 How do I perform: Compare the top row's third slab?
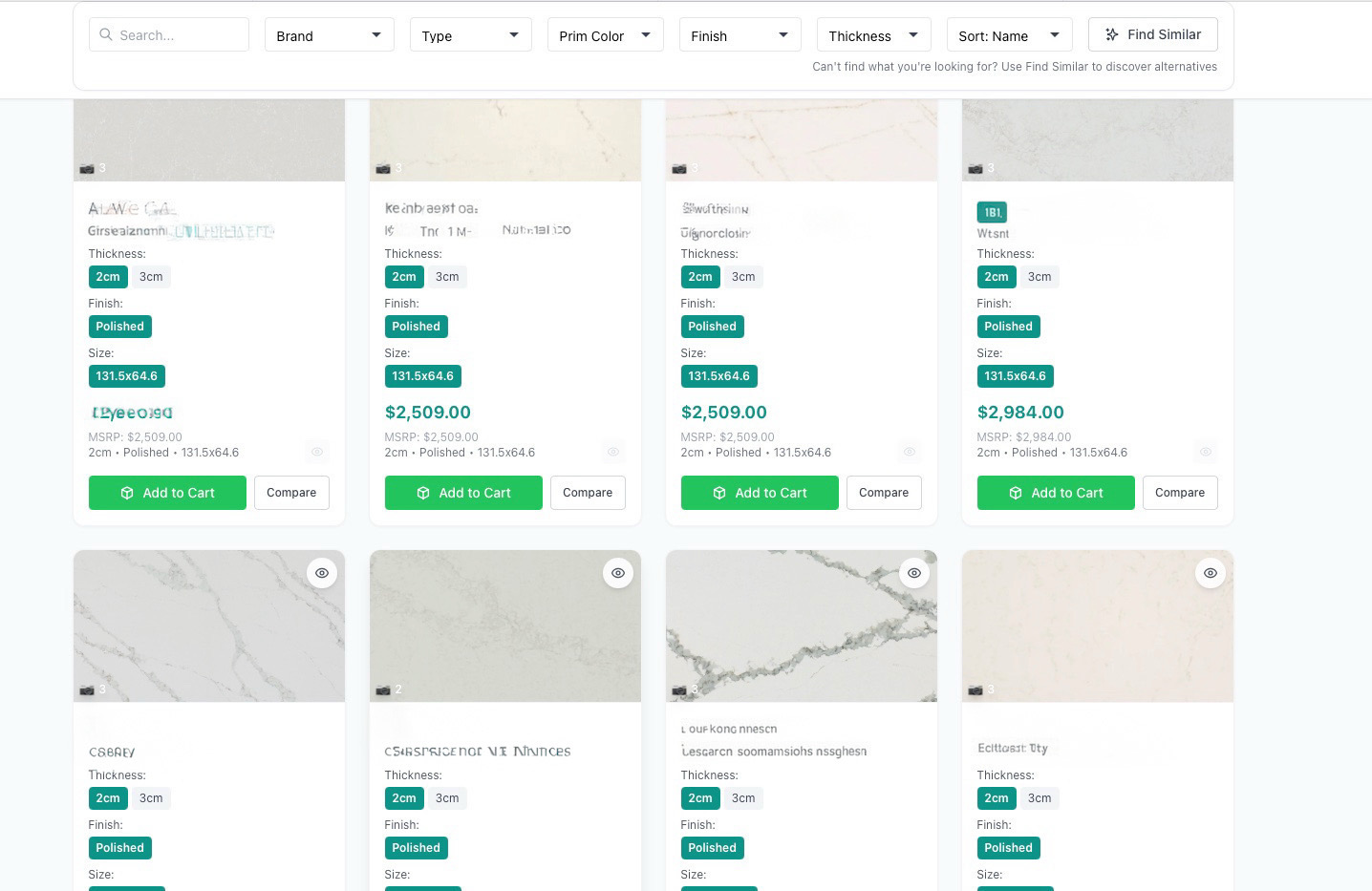tap(884, 493)
